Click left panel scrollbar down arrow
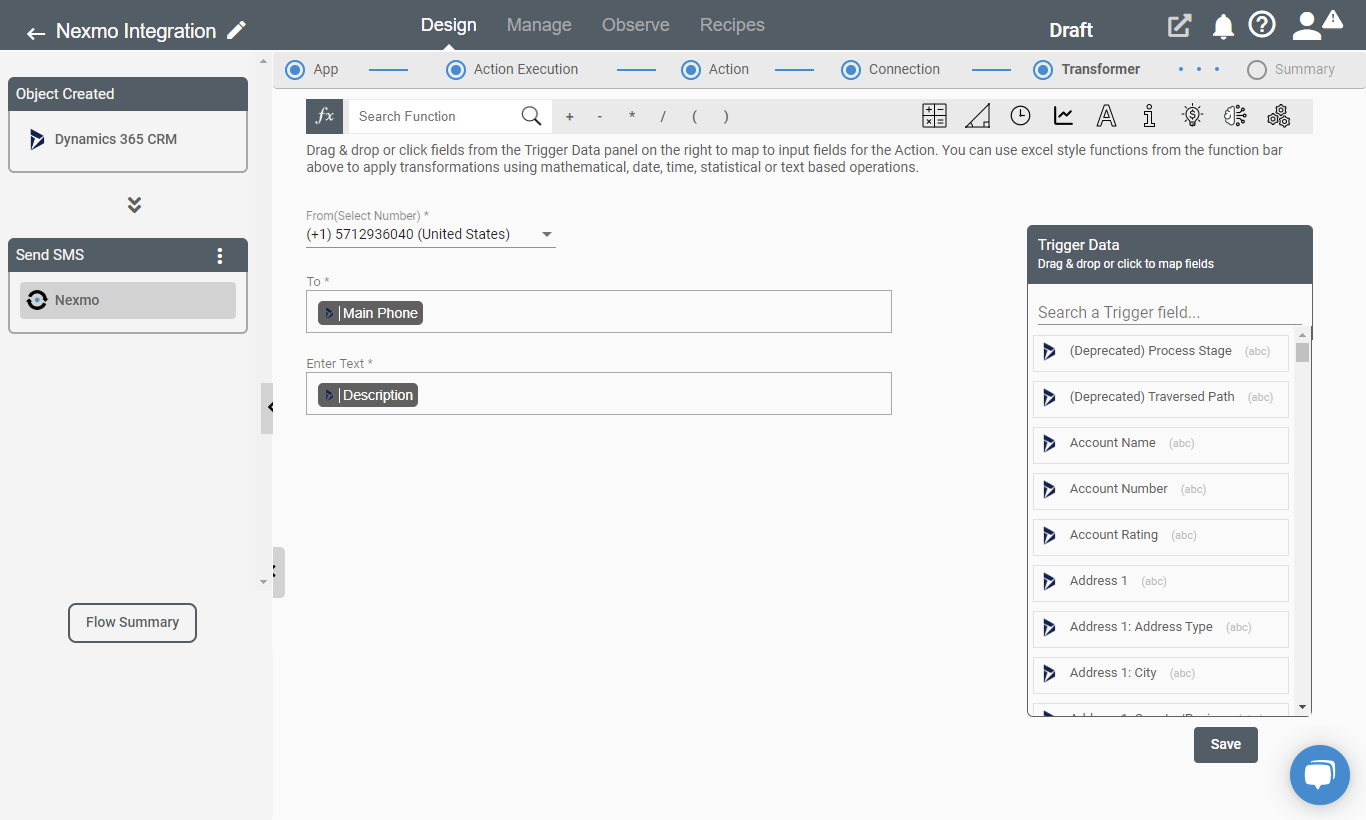 tap(264, 581)
